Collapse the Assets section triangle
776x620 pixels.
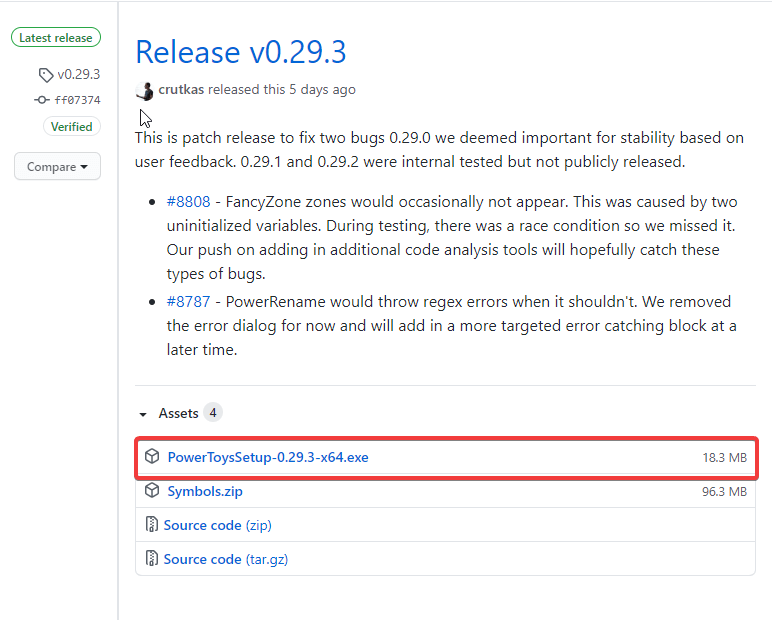tap(143, 414)
